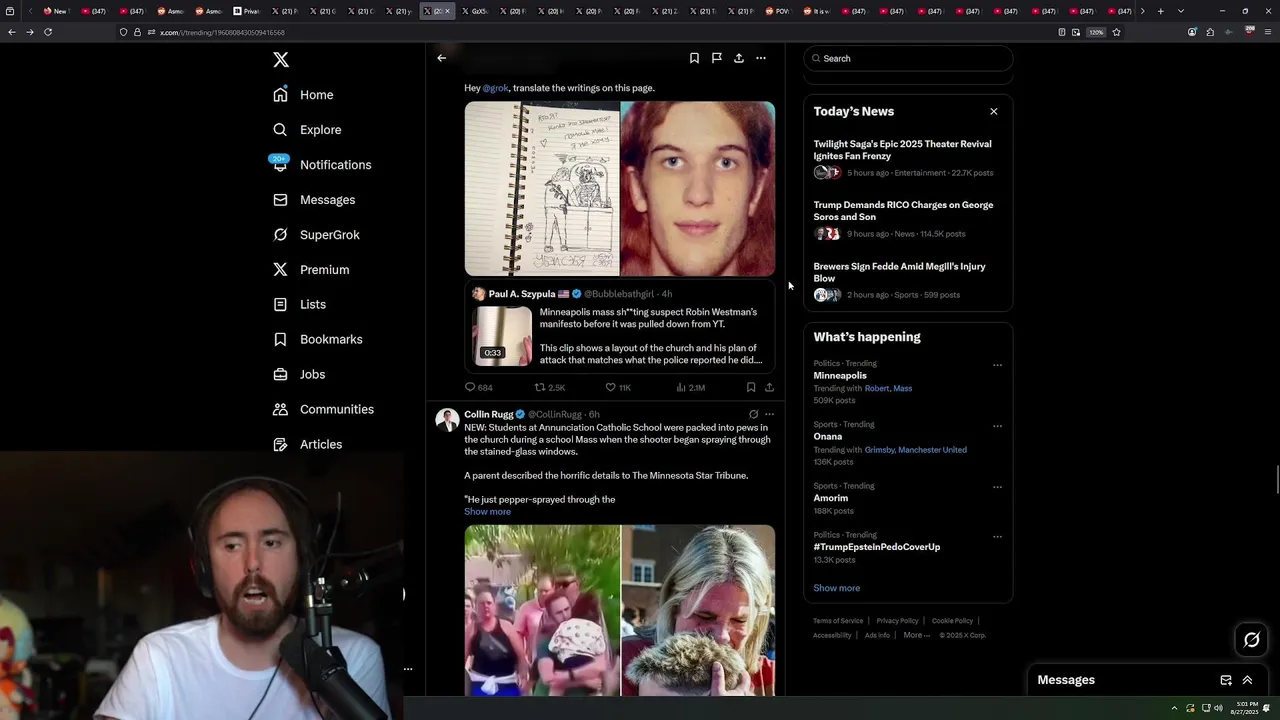Open the Onana trending topic
The image size is (1280, 720).
coord(828,437)
